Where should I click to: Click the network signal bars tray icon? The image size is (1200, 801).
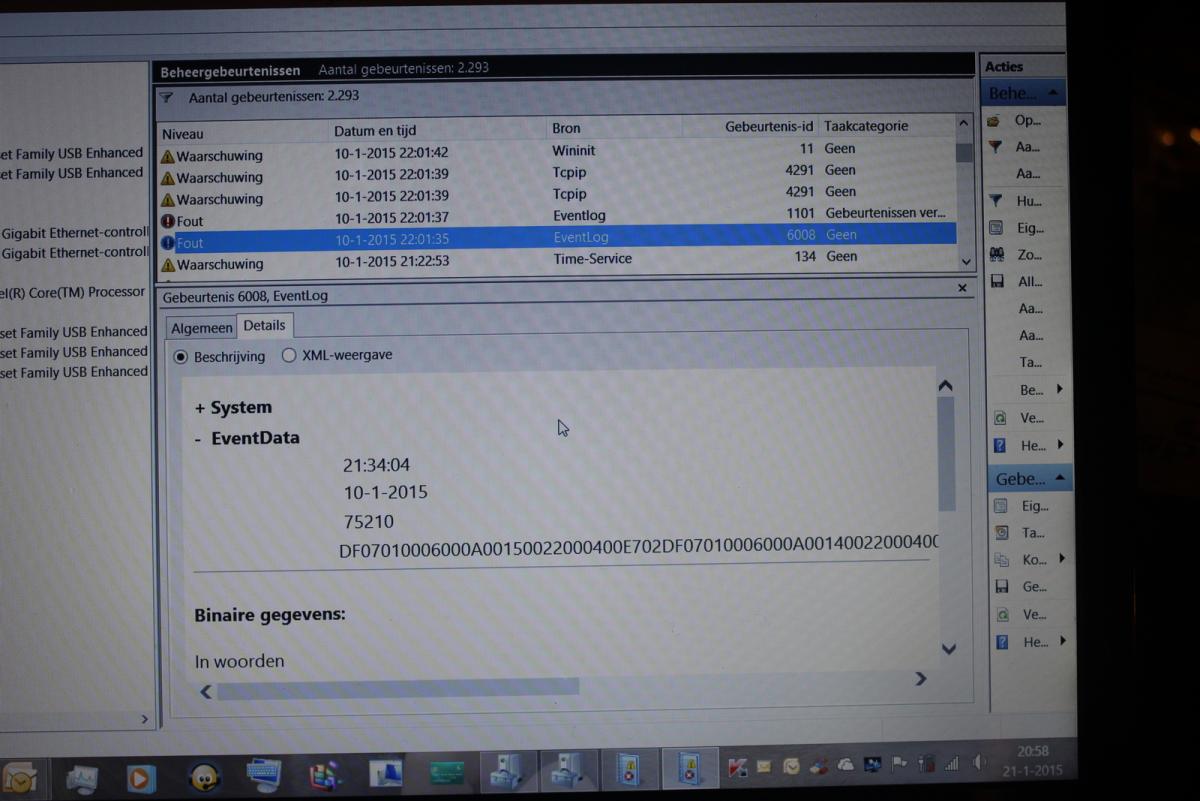pos(952,763)
